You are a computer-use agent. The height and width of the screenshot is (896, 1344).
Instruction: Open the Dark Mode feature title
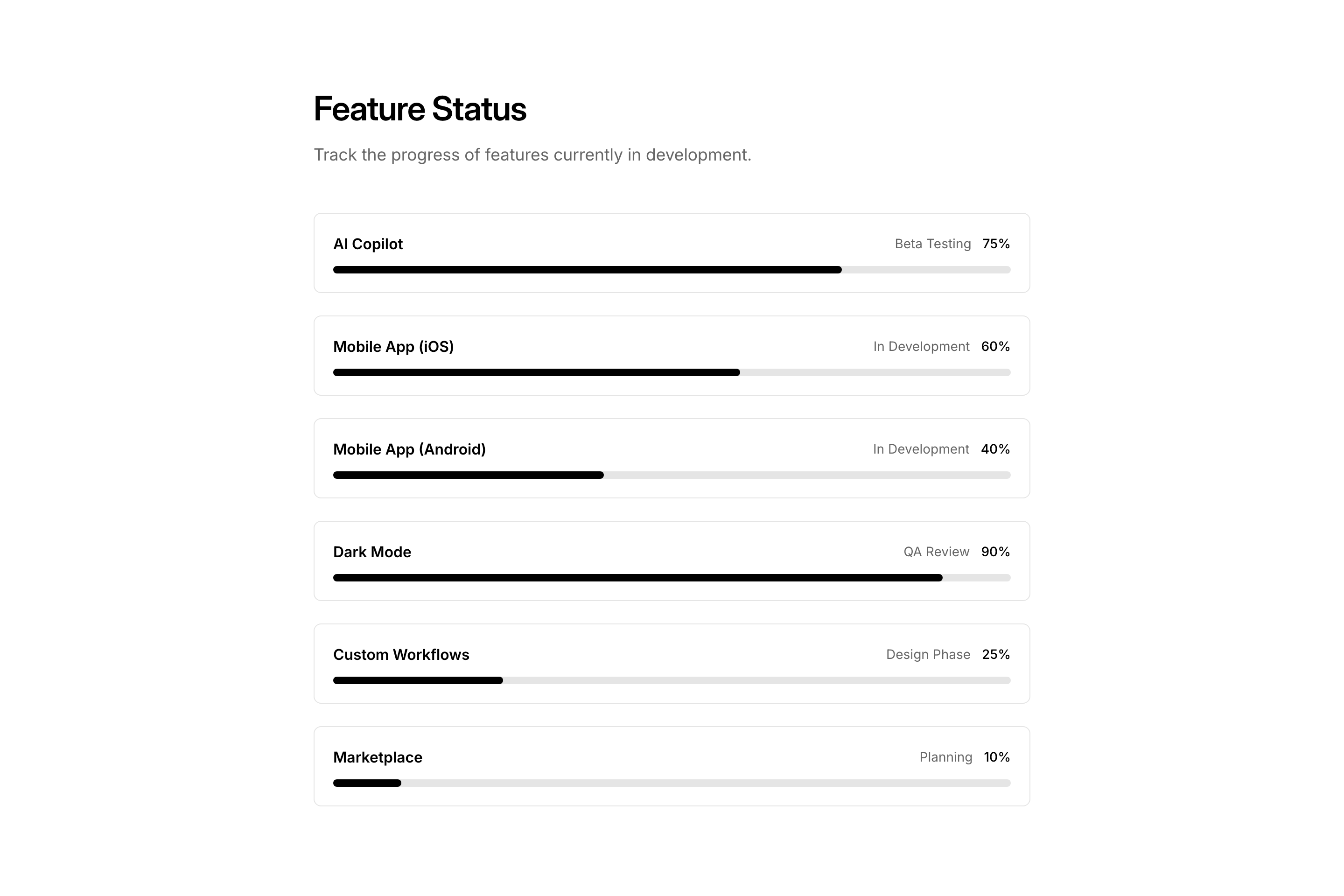point(372,552)
